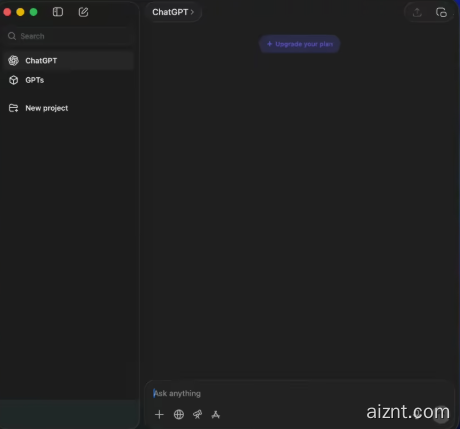The width and height of the screenshot is (460, 429).
Task: Expand the chevron beside the ChatGPT title
Action: coord(192,12)
